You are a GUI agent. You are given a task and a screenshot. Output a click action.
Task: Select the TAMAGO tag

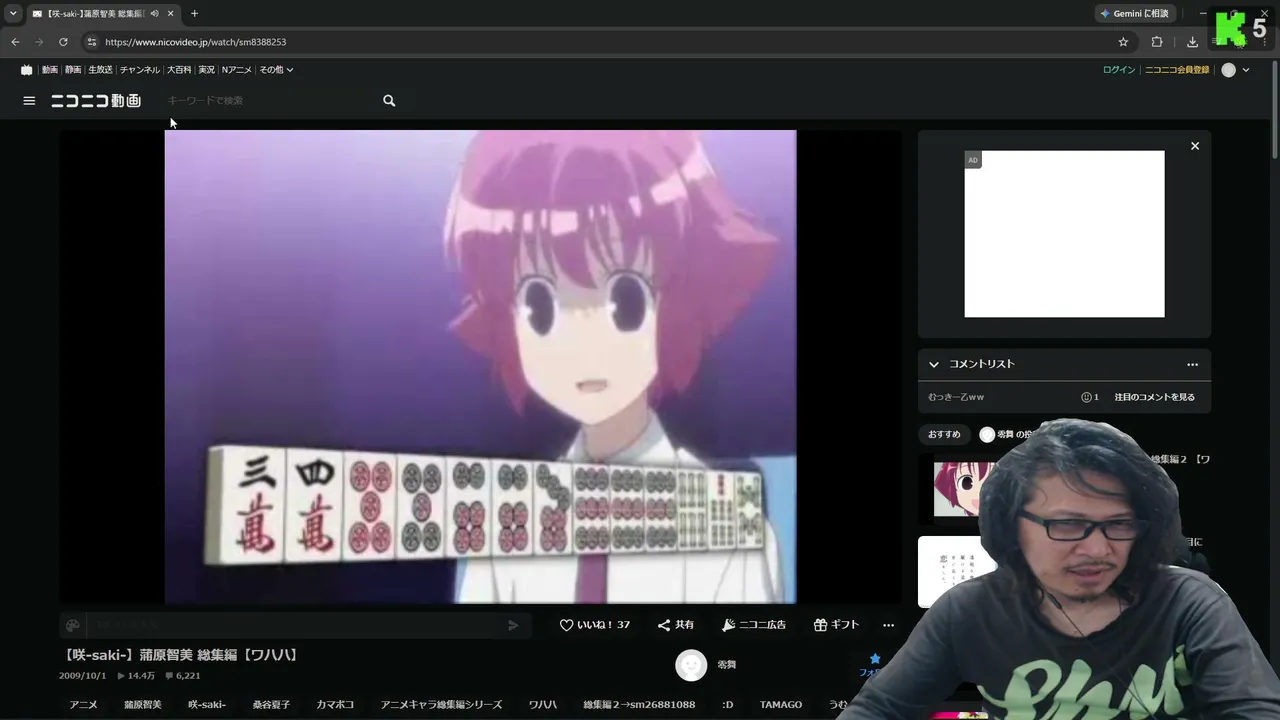(781, 705)
